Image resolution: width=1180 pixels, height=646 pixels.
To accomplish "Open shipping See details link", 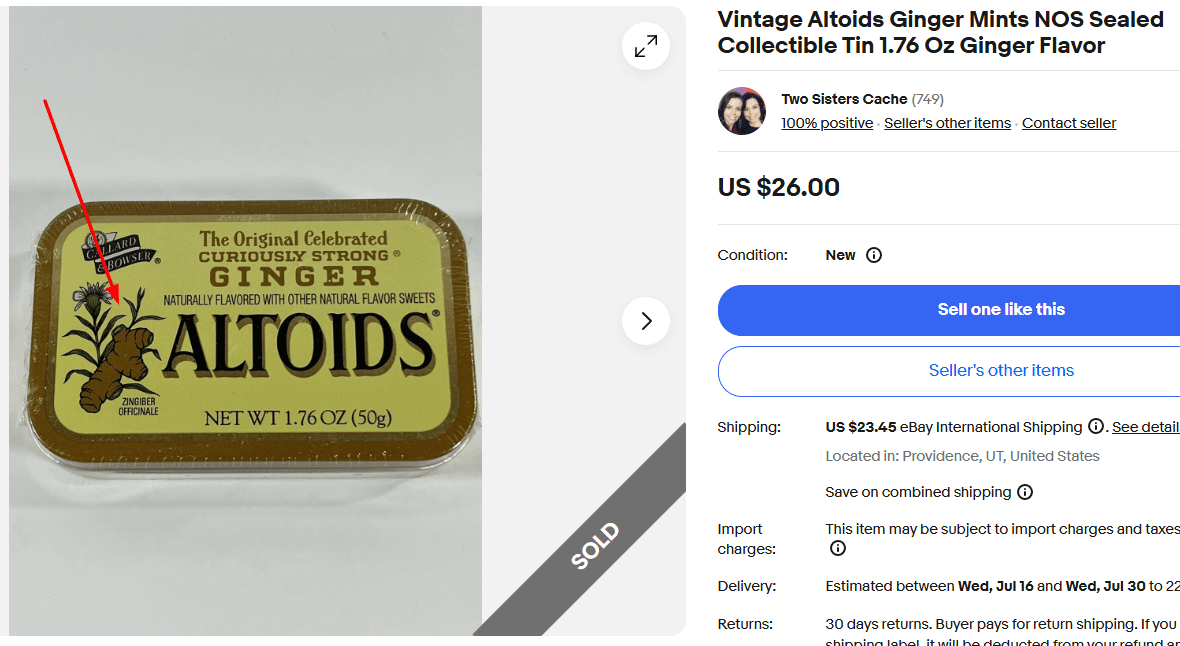I will 1146,426.
